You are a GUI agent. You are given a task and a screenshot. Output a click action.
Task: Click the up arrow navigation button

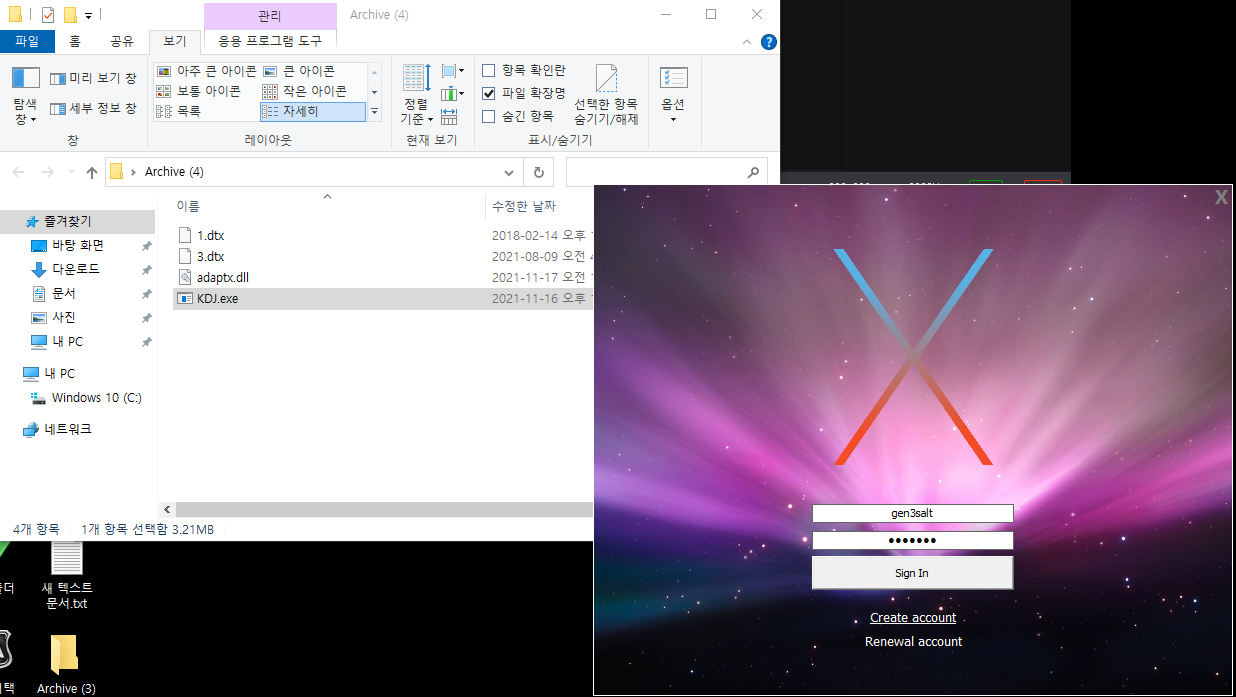[x=92, y=172]
